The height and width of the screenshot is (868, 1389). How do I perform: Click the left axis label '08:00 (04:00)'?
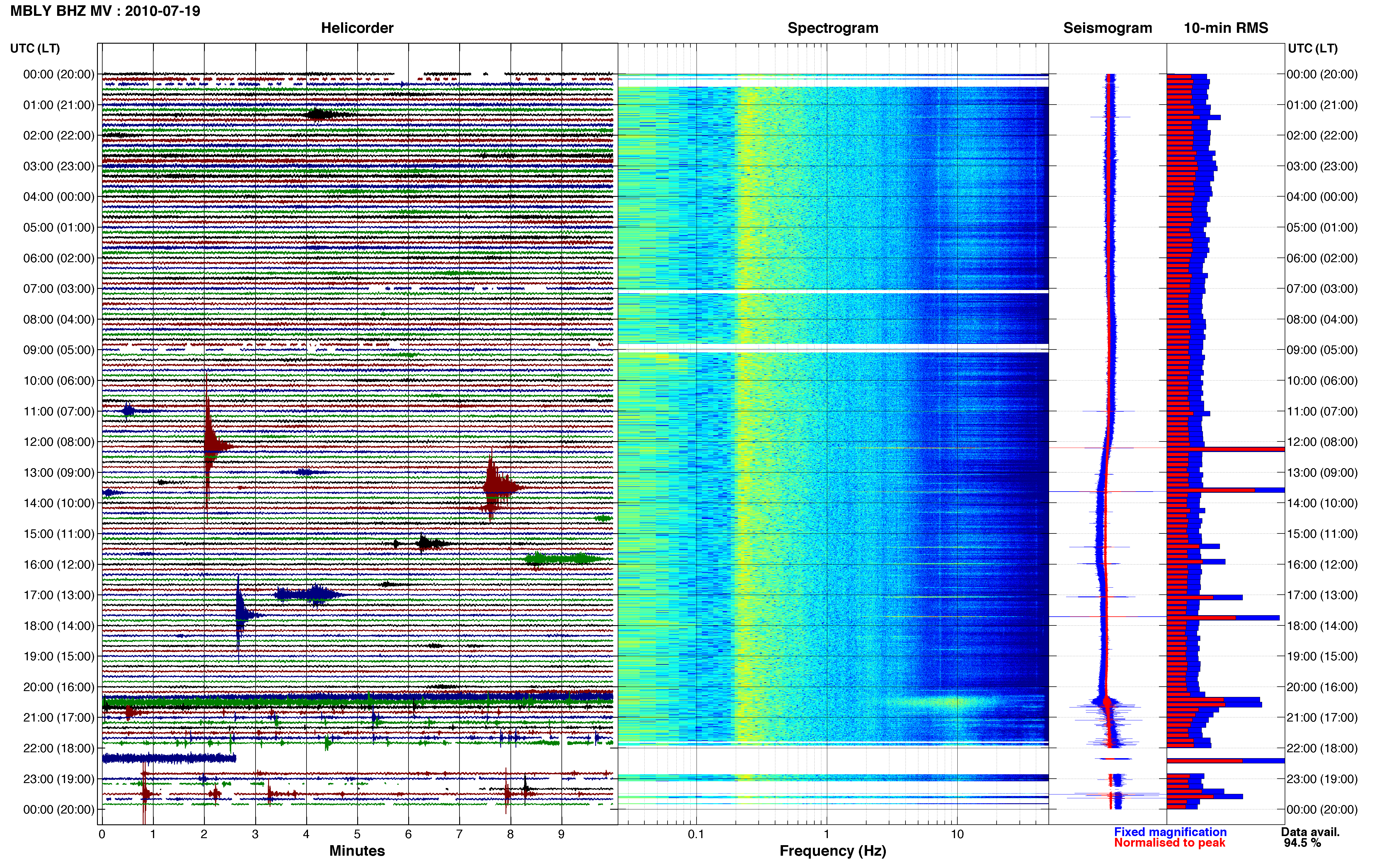[x=59, y=319]
